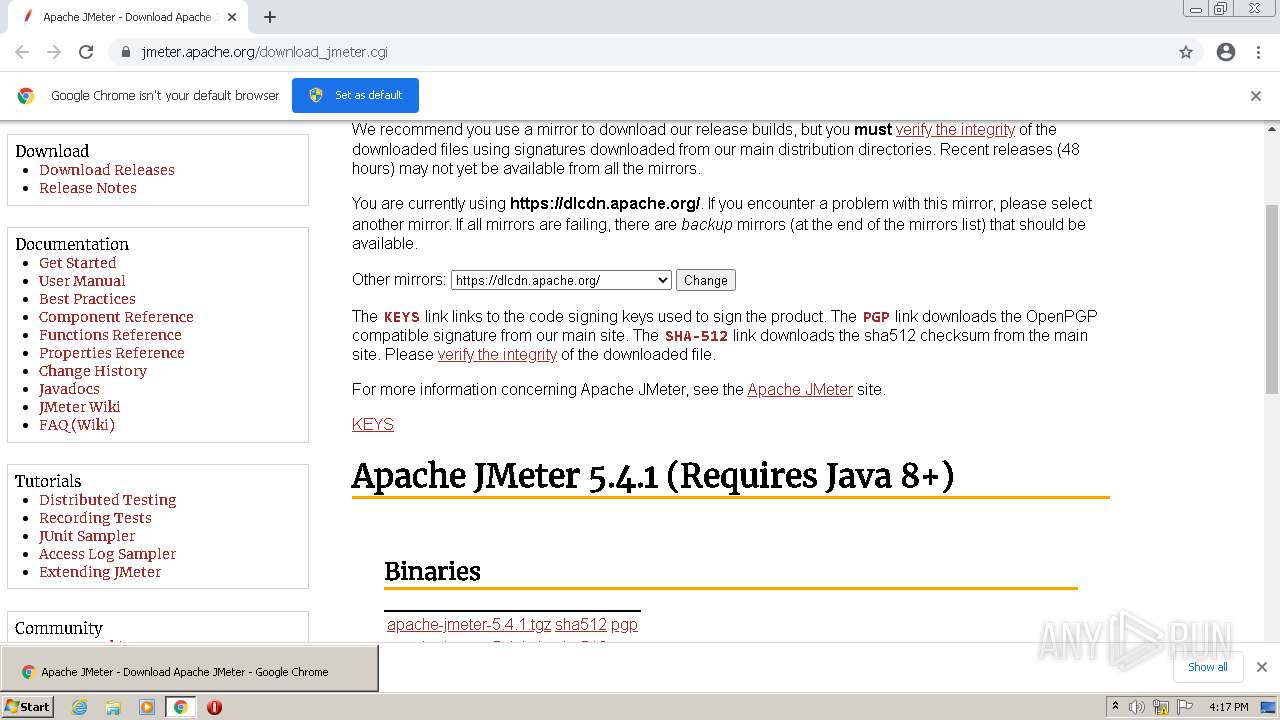Screen dimensions: 1280x720
Task: Click the browser forward arrow
Action: click(x=54, y=52)
